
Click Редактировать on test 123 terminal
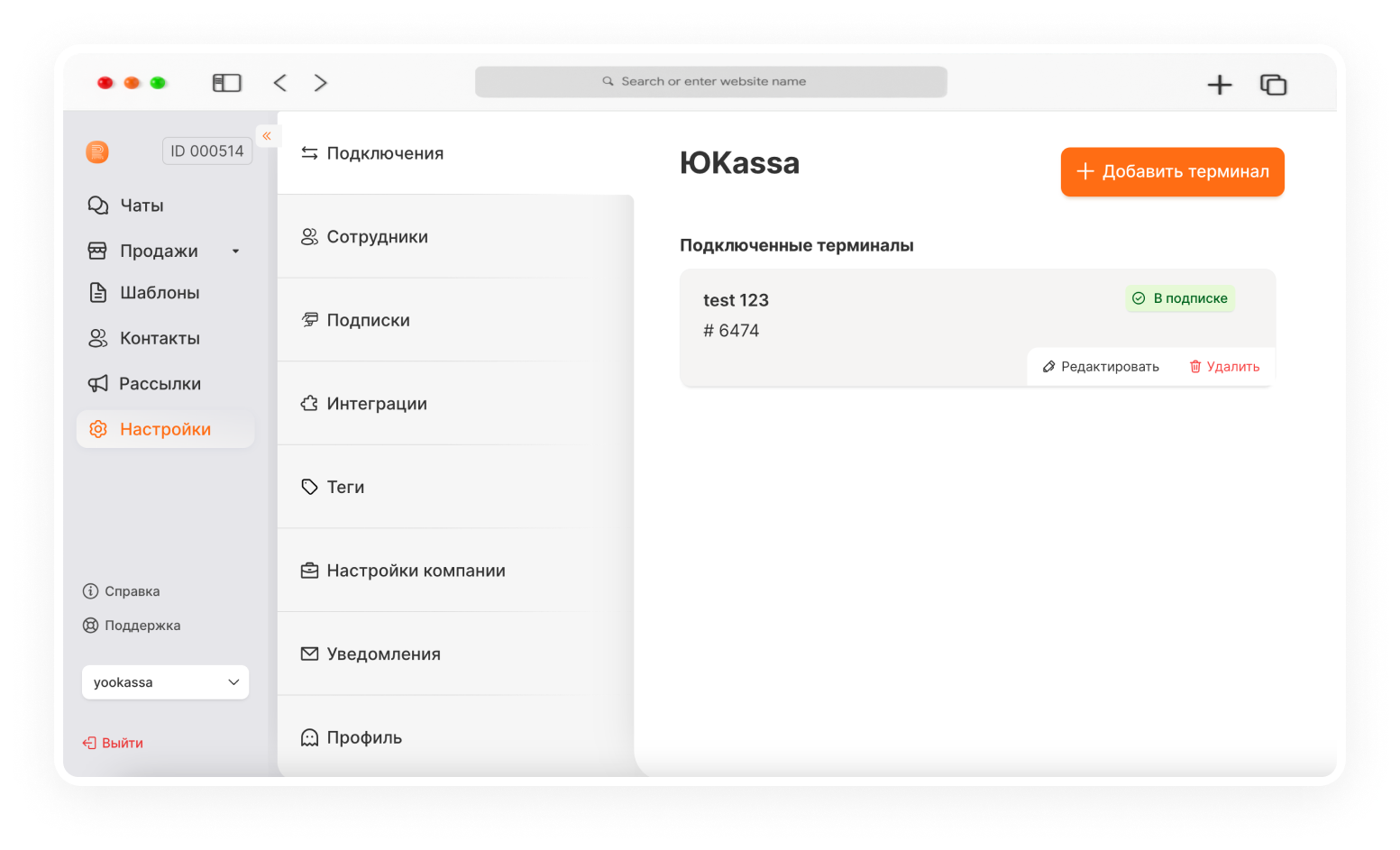click(x=1101, y=367)
